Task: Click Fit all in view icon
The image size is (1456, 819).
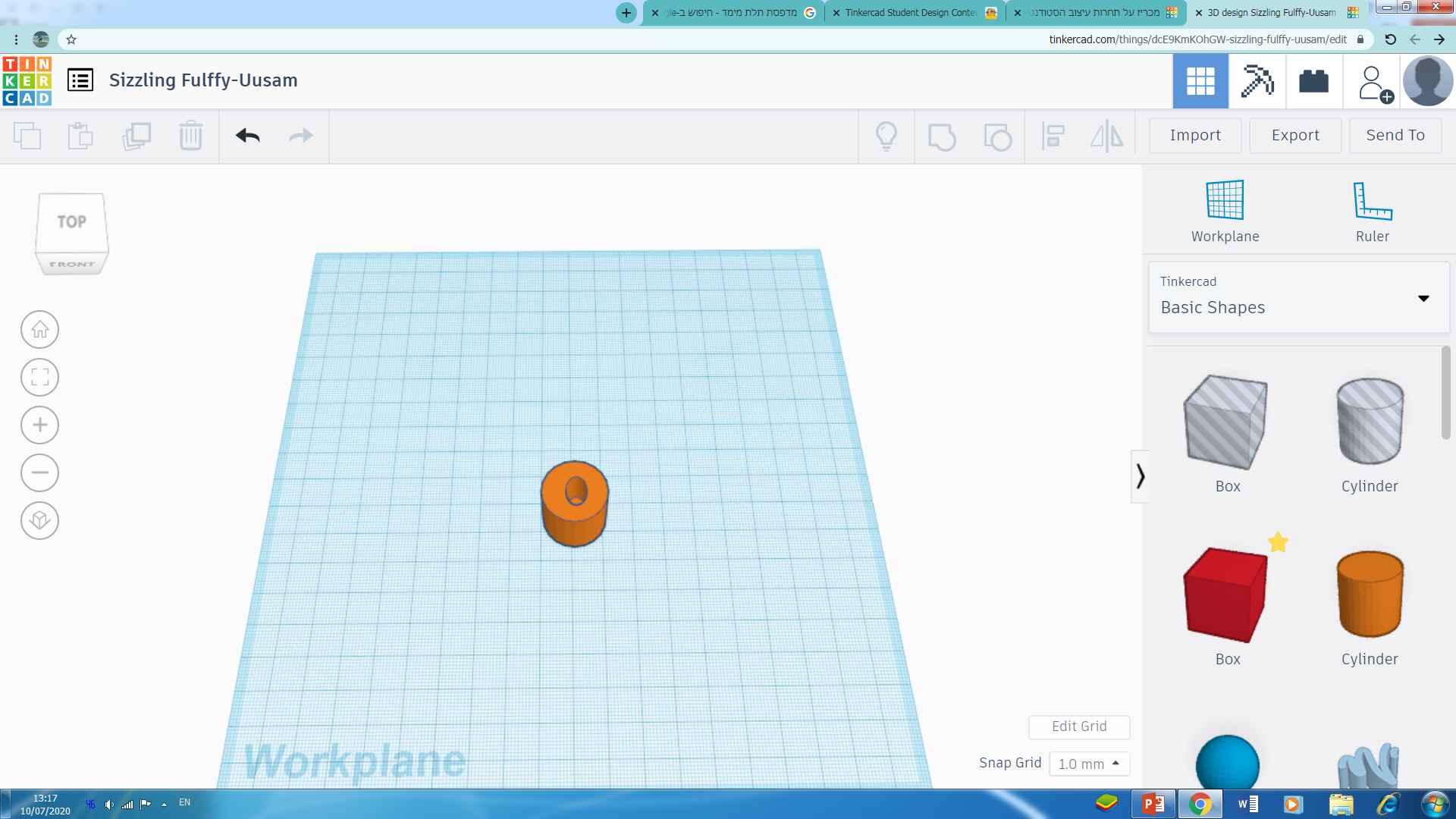Action: tap(39, 377)
